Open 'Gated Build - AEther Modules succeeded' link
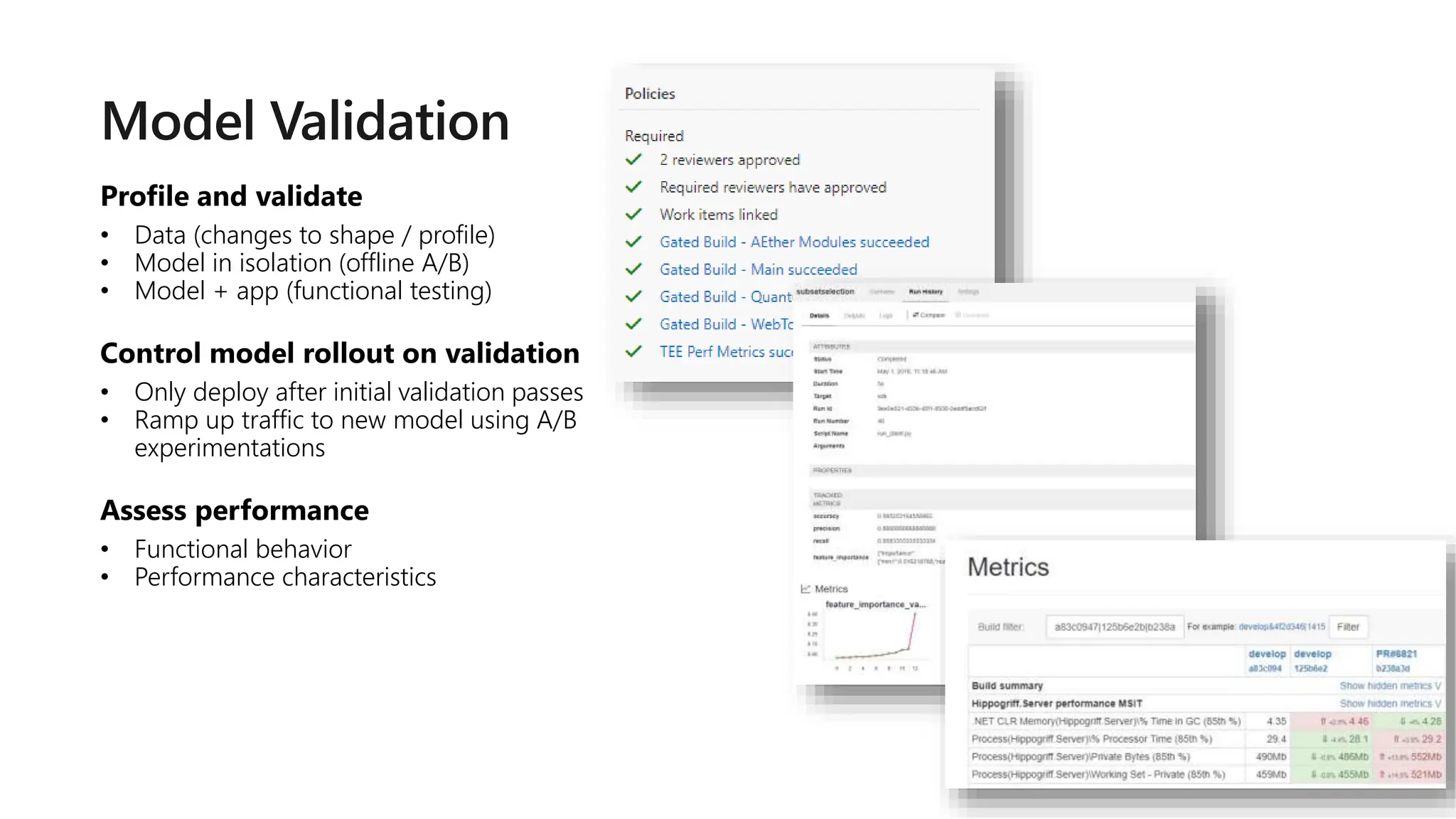The image size is (1456, 819). (x=794, y=242)
